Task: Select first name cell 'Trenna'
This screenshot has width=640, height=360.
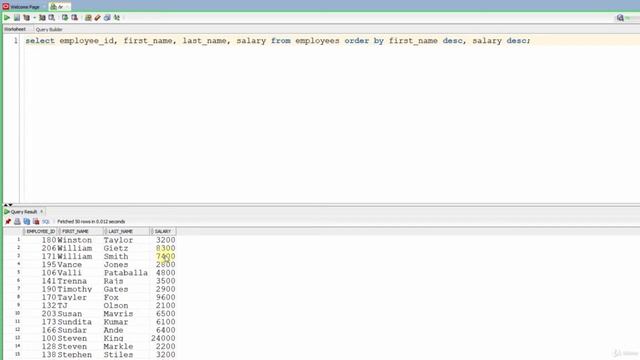Action: (72, 281)
